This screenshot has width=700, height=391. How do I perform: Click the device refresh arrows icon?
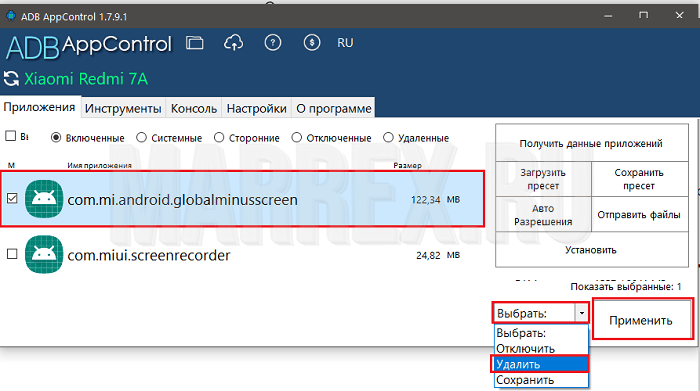[x=11, y=79]
